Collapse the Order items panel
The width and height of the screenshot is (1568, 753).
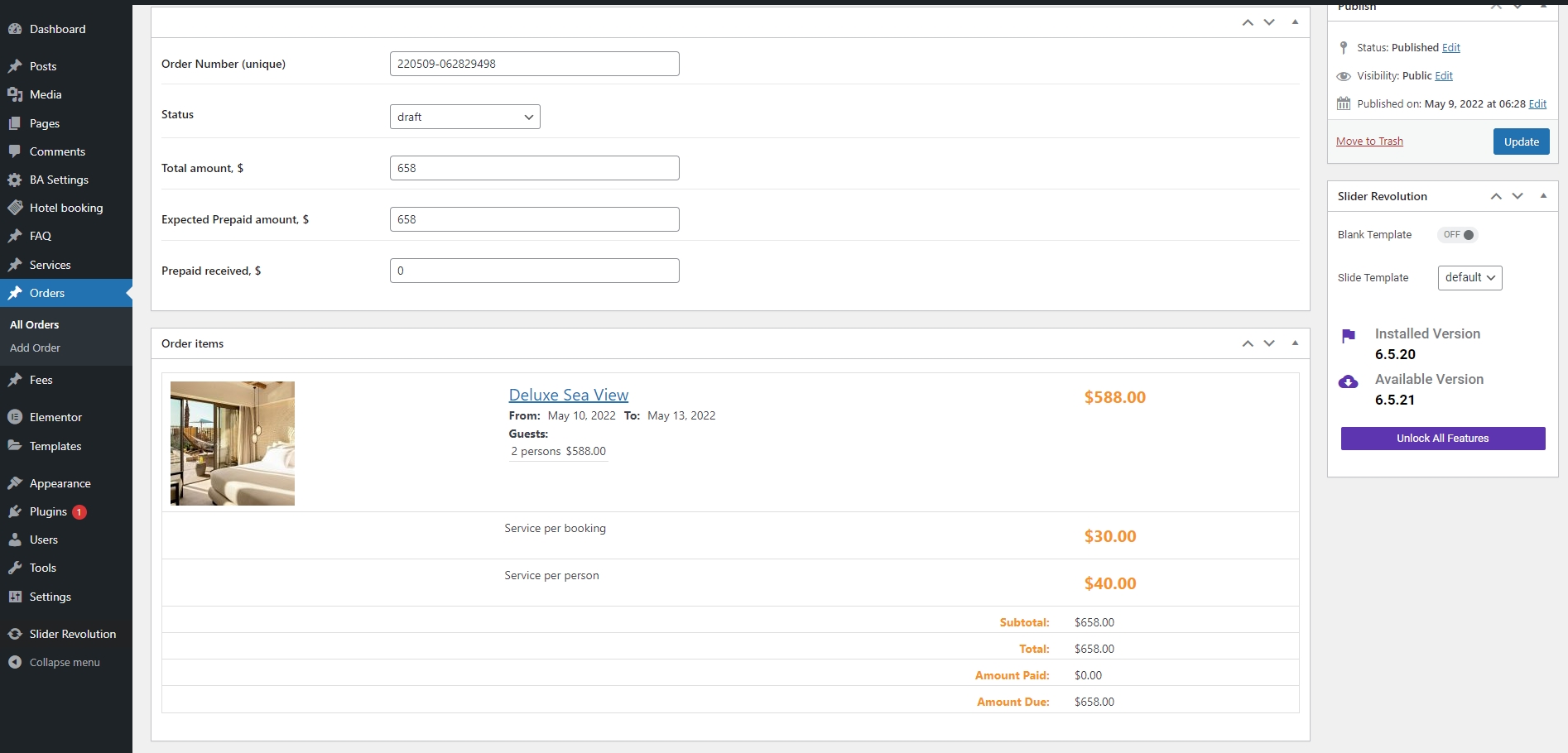click(1295, 343)
